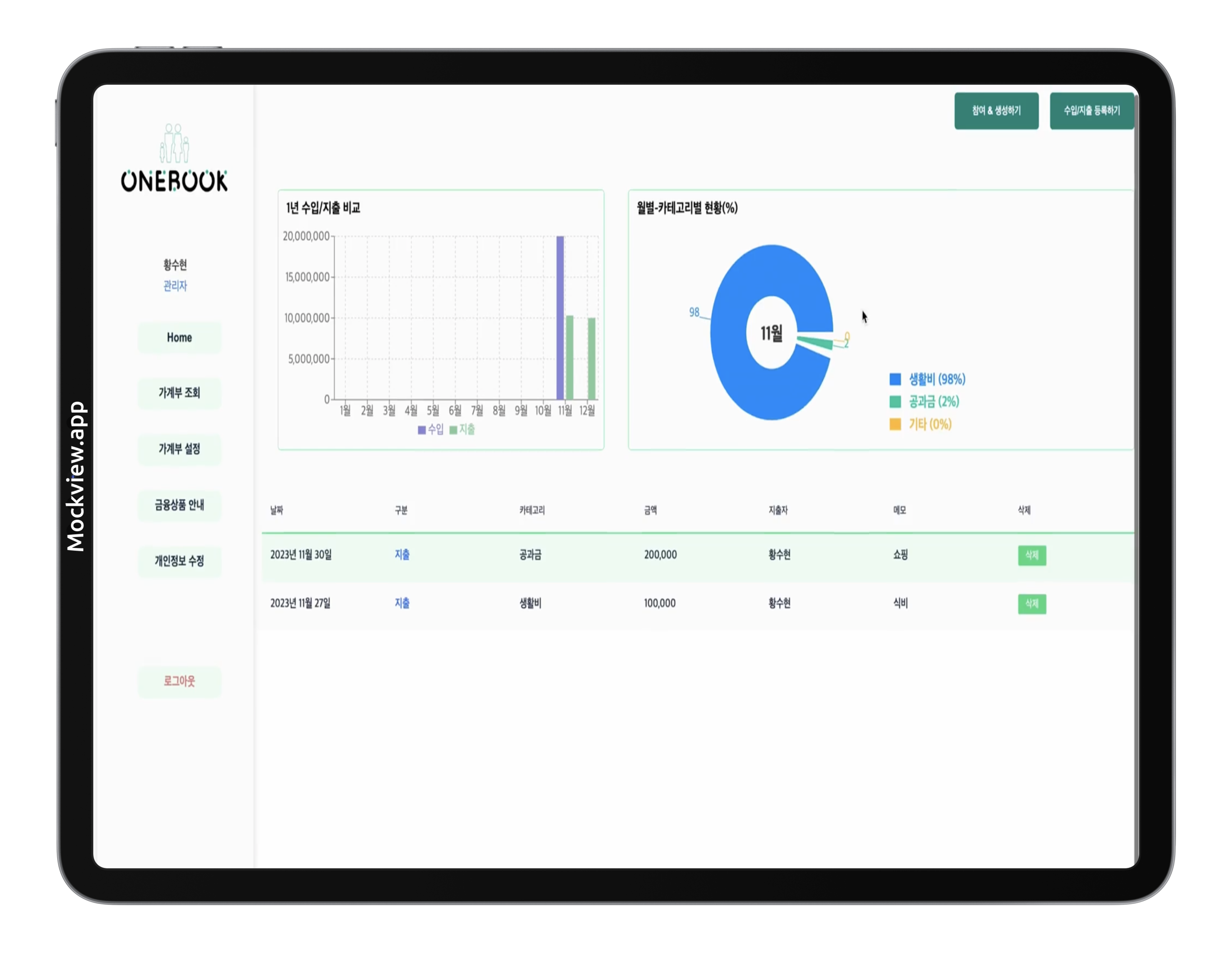Click the blue 생활비 legend swatch

point(895,380)
